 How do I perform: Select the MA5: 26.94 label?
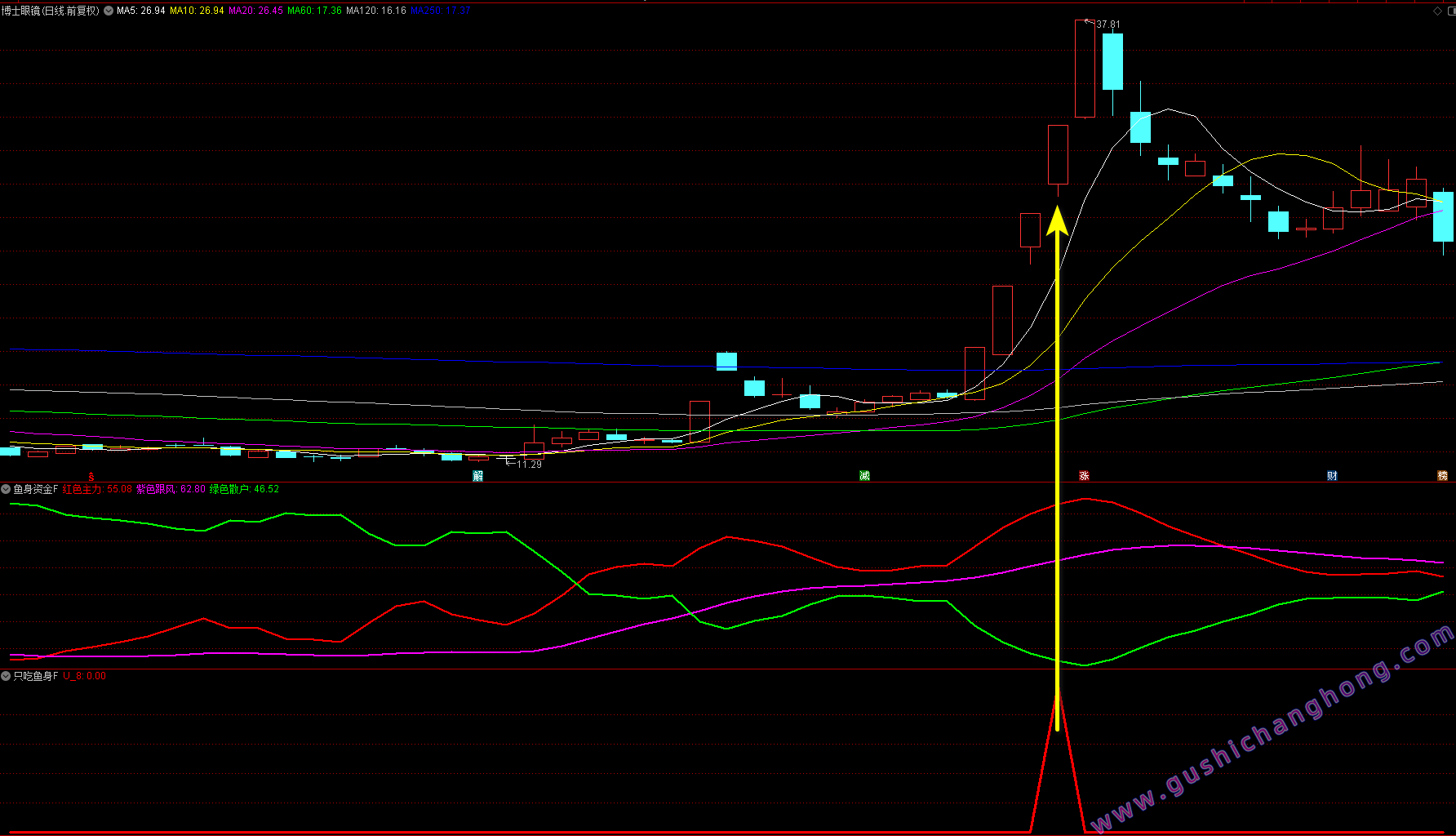tap(141, 11)
